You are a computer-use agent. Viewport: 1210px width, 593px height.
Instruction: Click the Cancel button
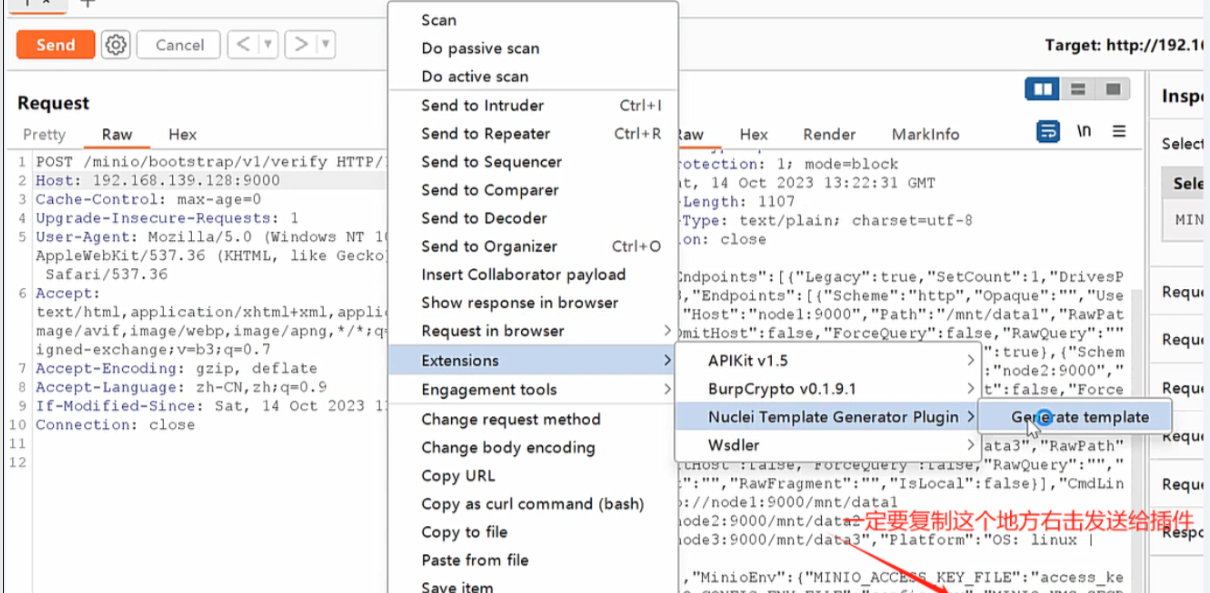pos(179,45)
